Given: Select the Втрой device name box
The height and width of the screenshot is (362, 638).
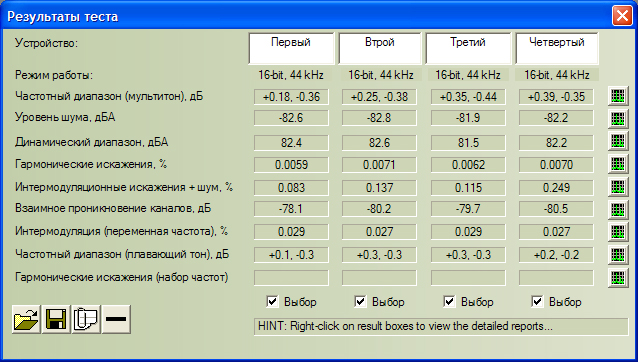Looking at the screenshot, I should (x=380, y=48).
